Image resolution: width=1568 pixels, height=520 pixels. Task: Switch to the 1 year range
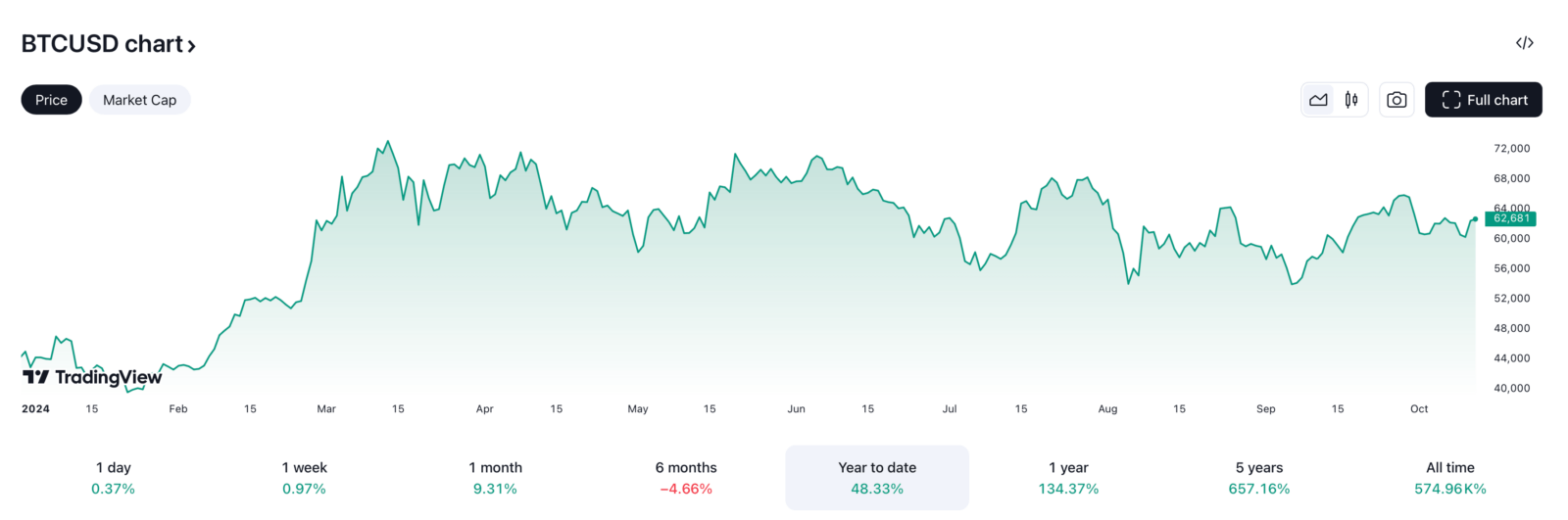click(x=1068, y=478)
